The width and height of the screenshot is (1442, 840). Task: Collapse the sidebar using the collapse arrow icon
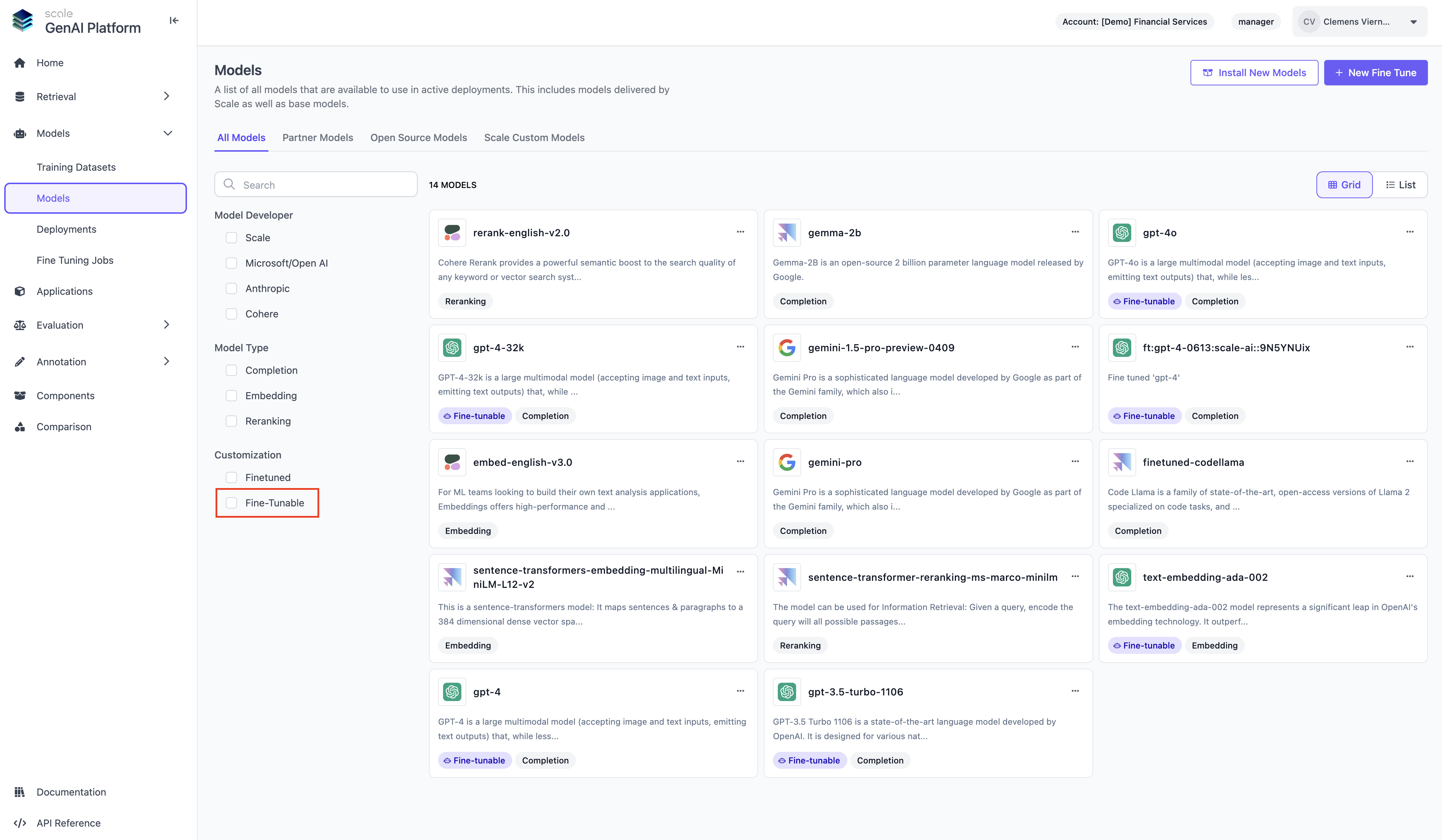[174, 20]
